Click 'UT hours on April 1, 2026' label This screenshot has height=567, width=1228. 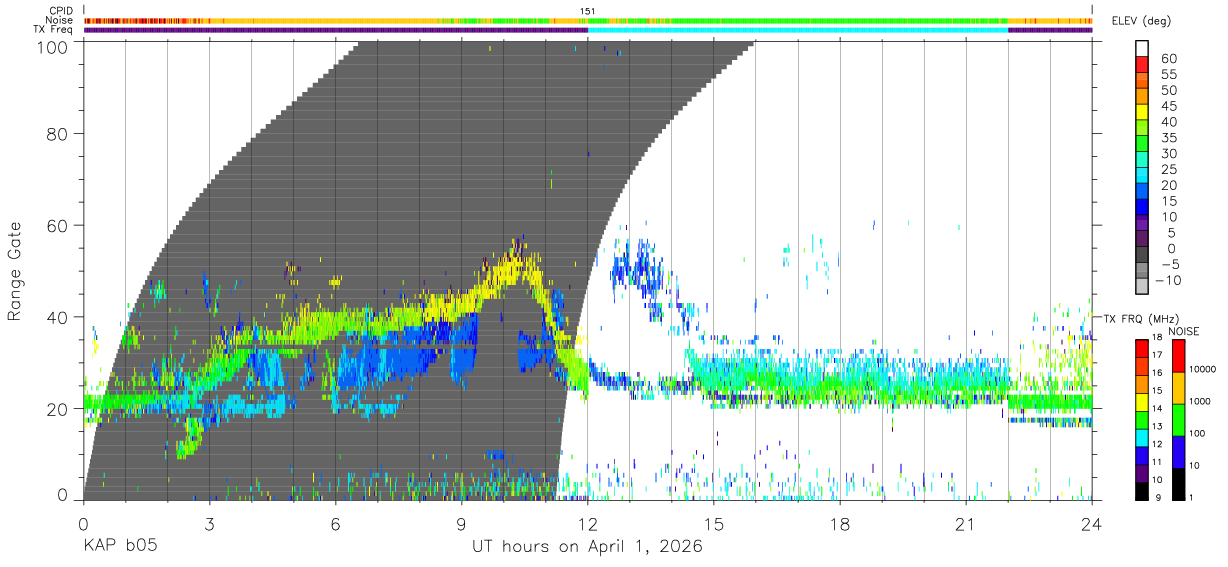(587, 547)
